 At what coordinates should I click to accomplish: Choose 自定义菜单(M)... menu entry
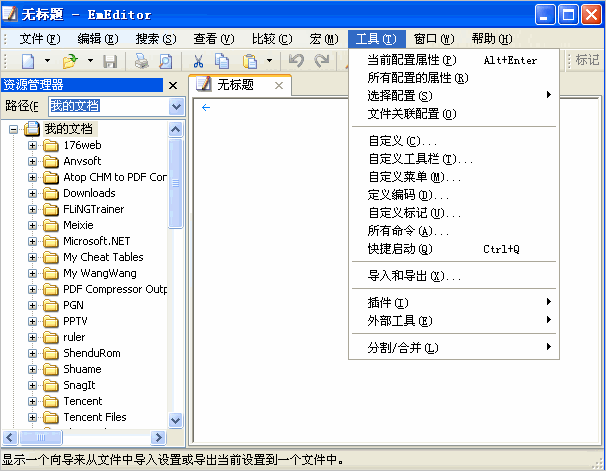click(x=454, y=177)
